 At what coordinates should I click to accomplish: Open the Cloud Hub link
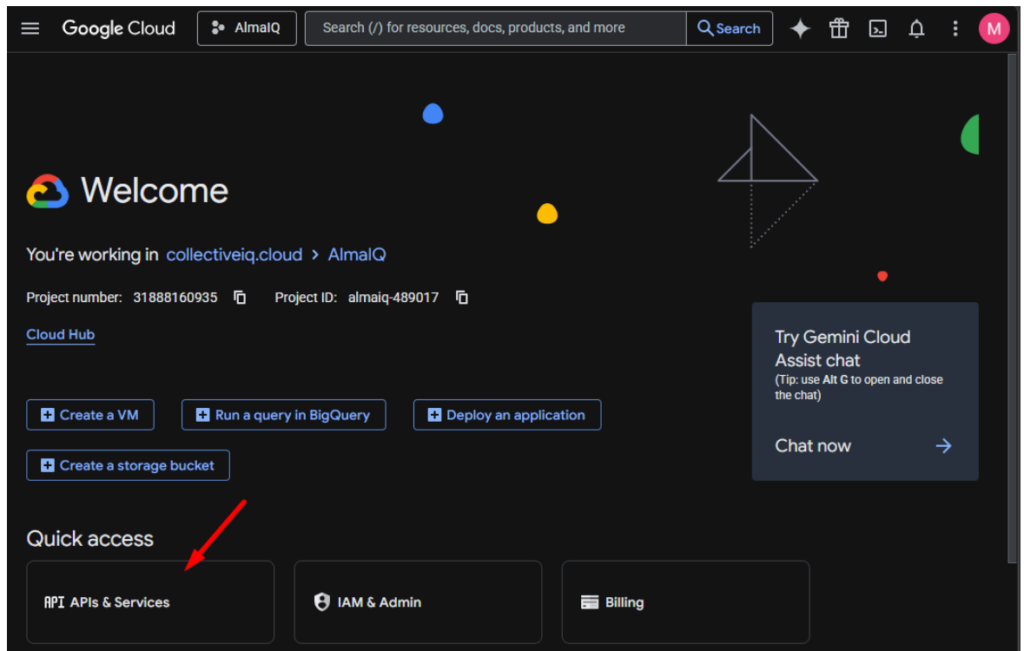pyautogui.click(x=60, y=334)
